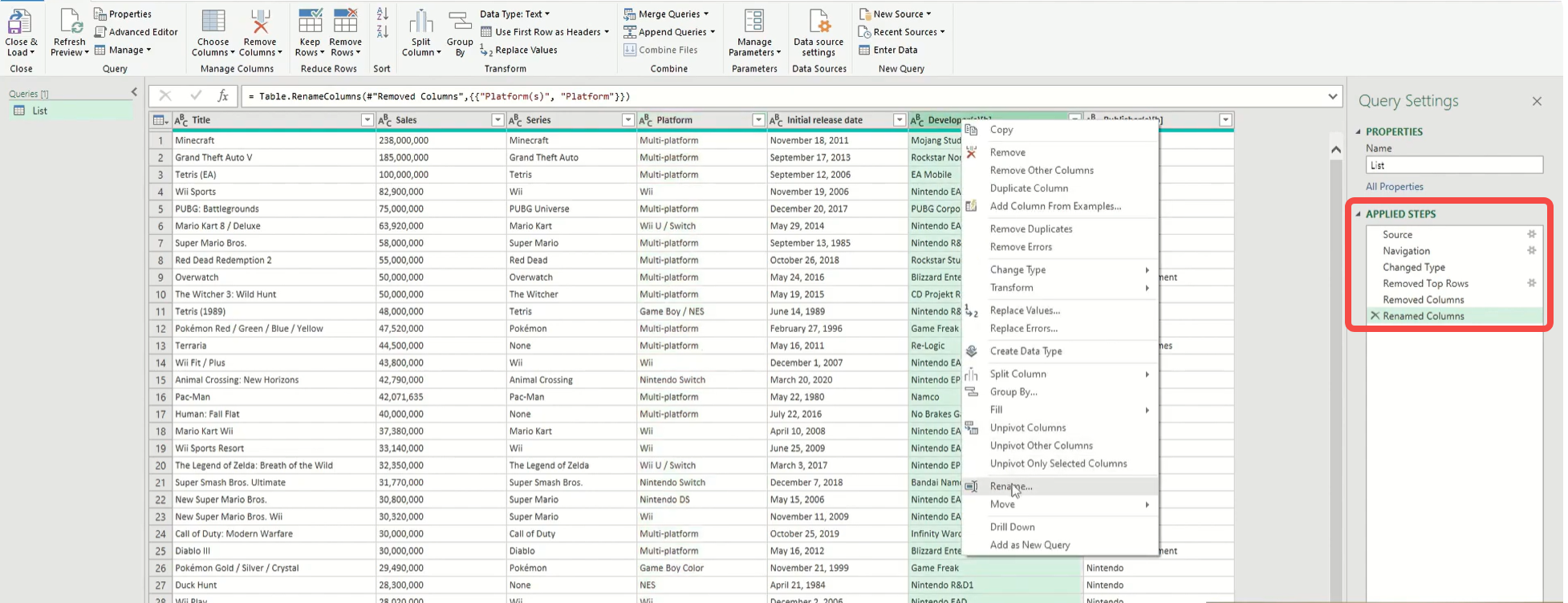Click the fx insert step icon
The width and height of the screenshot is (1568, 603).
[223, 96]
